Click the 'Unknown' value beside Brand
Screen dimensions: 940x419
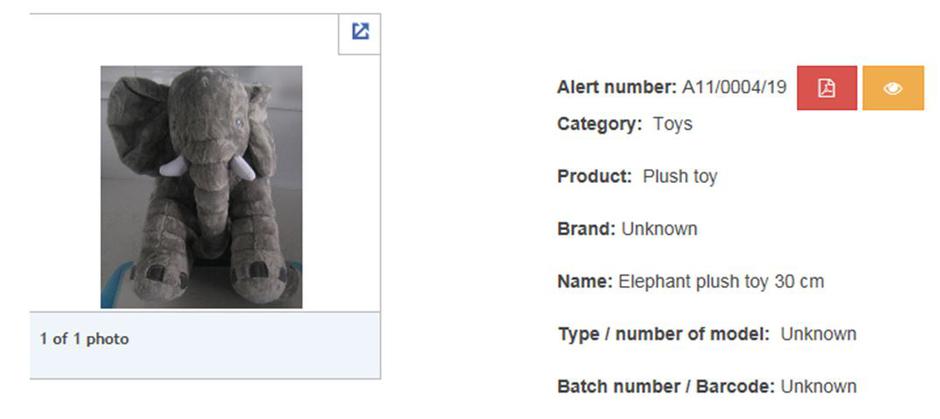tap(659, 229)
